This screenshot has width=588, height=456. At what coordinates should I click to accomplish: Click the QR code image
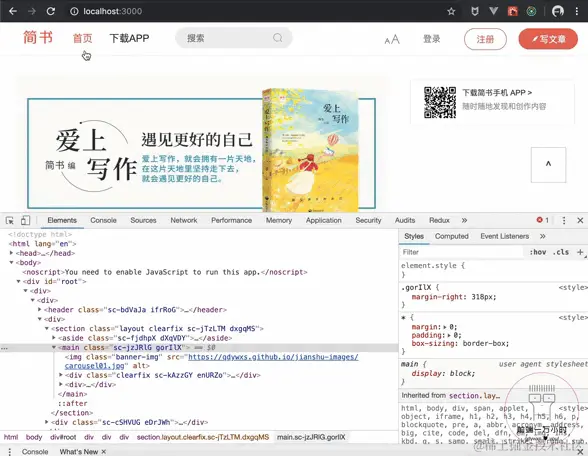440,102
